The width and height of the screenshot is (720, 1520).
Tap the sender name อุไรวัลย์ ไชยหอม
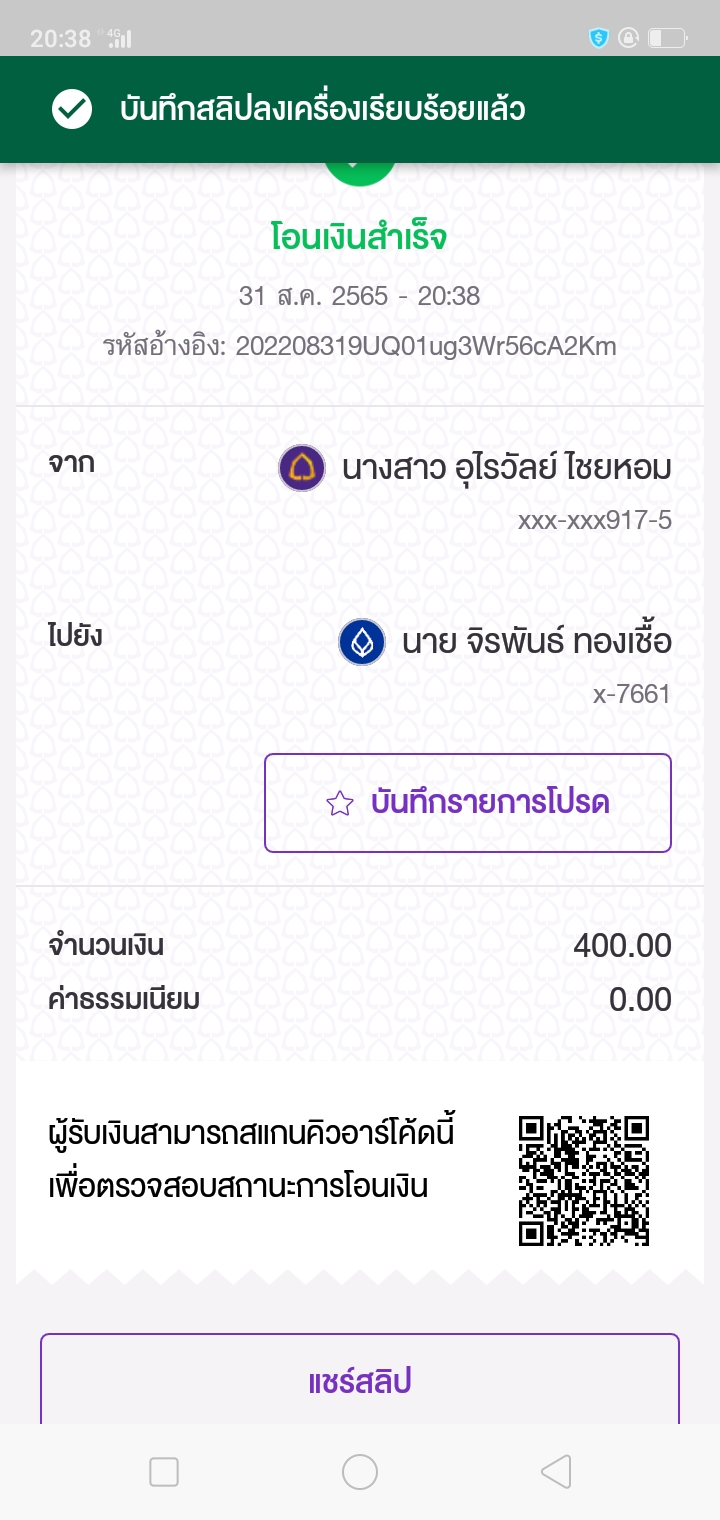(x=506, y=468)
